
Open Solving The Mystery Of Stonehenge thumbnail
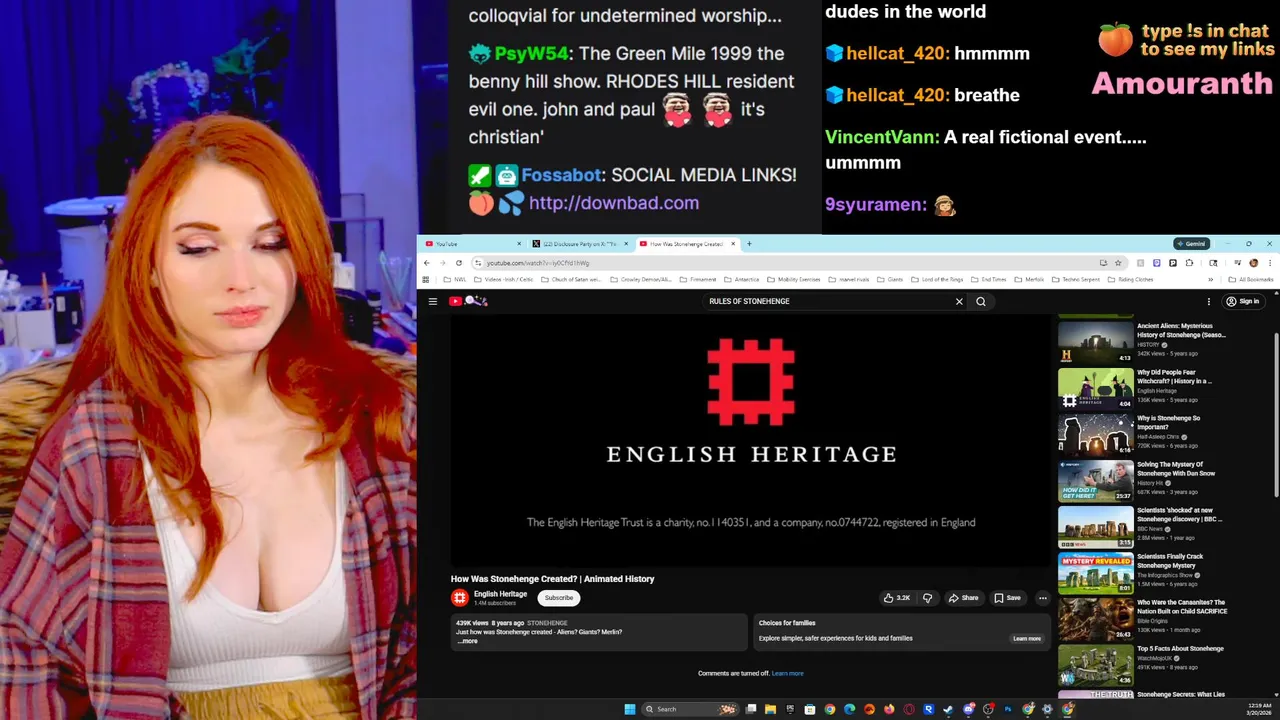click(1096, 481)
